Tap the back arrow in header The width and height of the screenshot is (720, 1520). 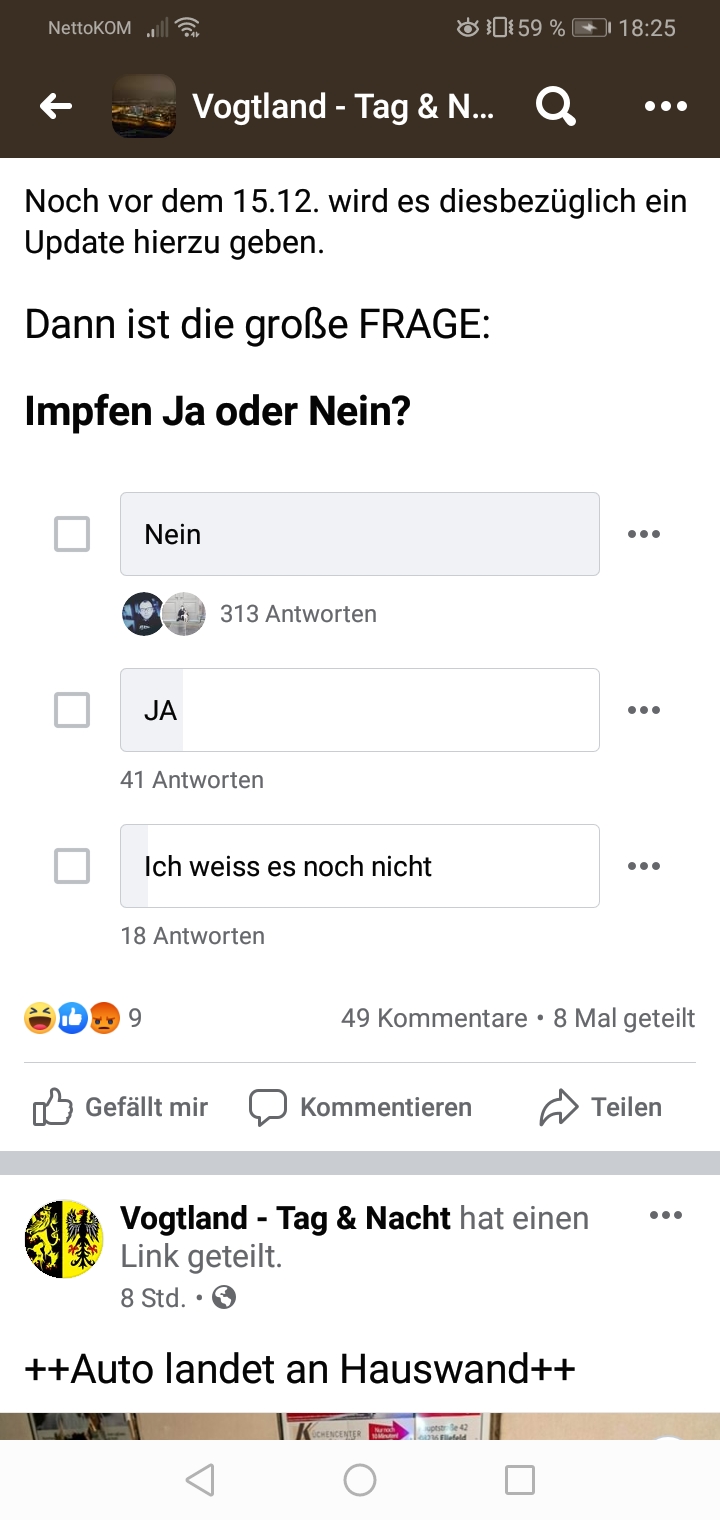[56, 106]
